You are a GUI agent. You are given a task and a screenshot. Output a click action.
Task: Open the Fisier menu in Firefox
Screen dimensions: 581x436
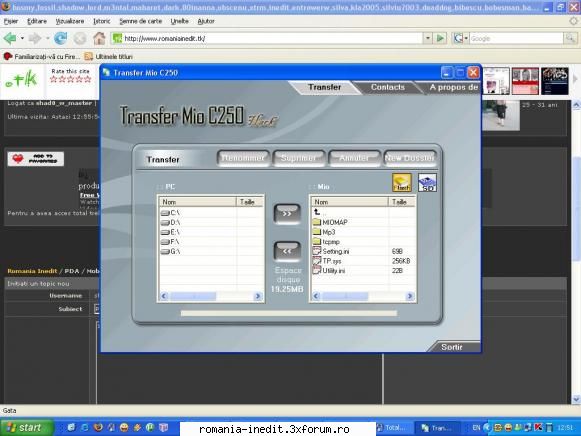(11, 21)
